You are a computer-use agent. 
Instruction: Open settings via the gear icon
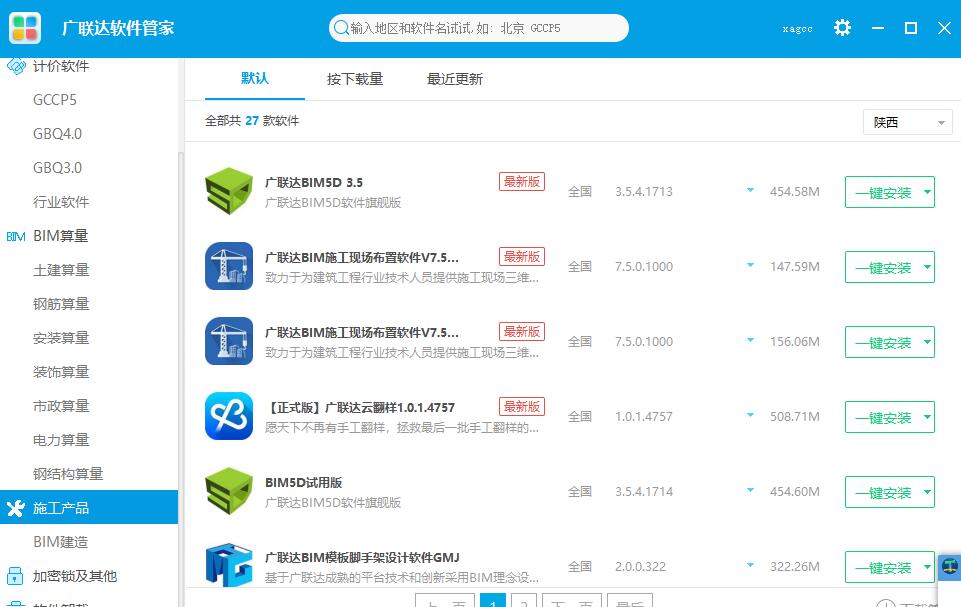842,28
